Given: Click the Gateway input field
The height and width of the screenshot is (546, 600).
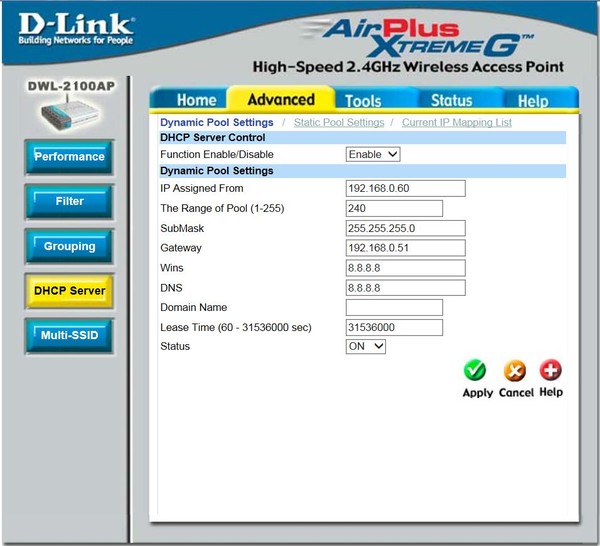Looking at the screenshot, I should pyautogui.click(x=406, y=248).
